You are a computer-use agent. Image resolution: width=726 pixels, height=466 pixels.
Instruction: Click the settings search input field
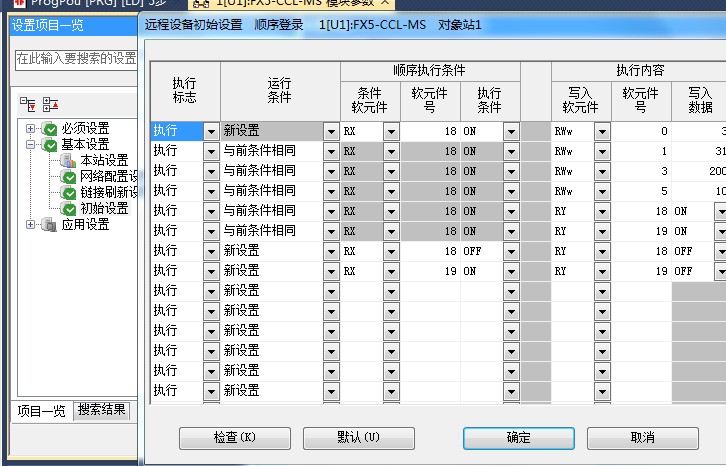[x=76, y=59]
